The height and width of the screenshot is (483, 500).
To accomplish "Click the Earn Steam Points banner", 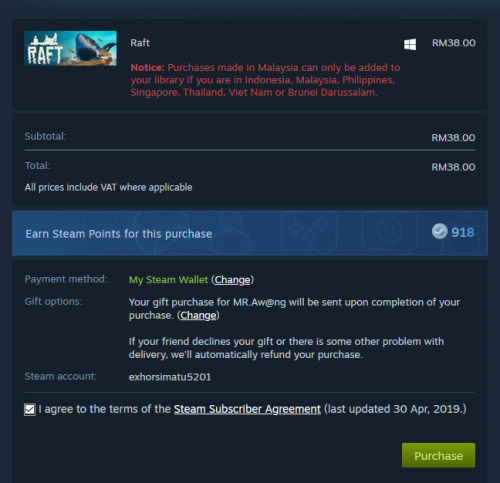I will (x=250, y=233).
